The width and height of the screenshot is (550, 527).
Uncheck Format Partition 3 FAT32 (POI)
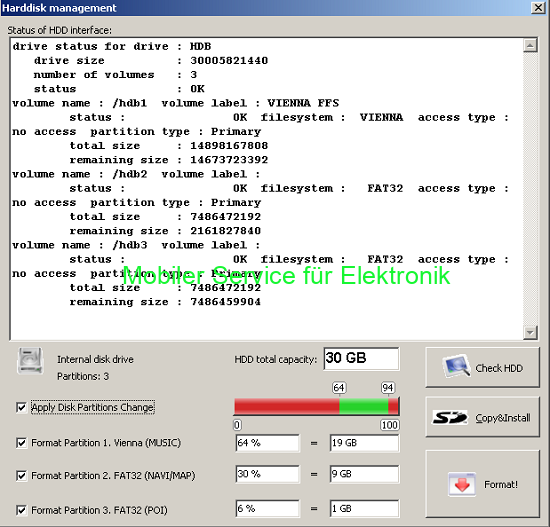(x=21, y=510)
